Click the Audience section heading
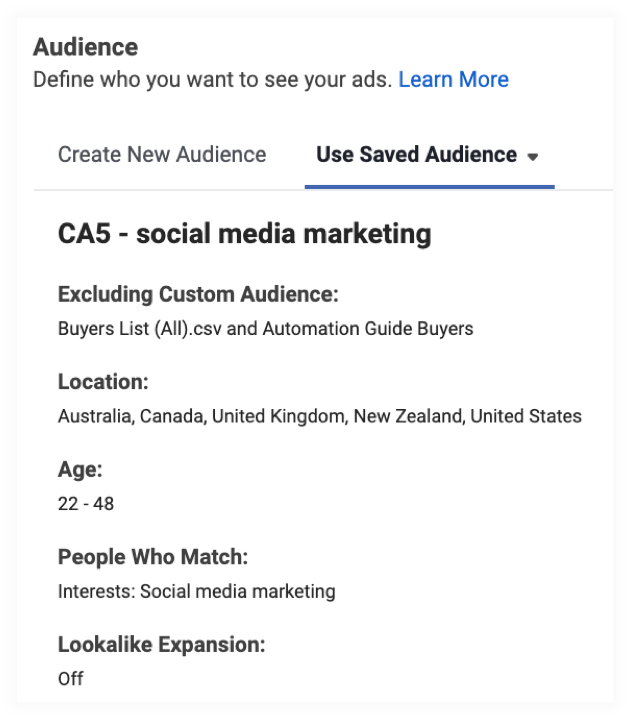Viewport: 630px width, 720px height. tap(85, 47)
